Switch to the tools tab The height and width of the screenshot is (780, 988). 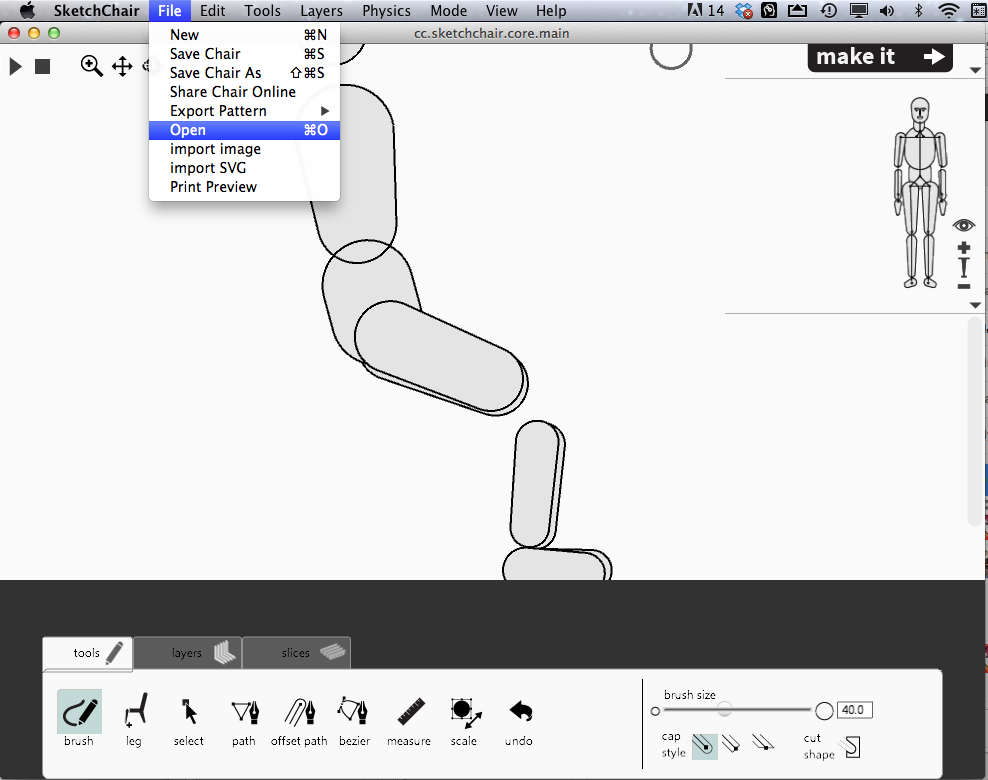tap(88, 653)
